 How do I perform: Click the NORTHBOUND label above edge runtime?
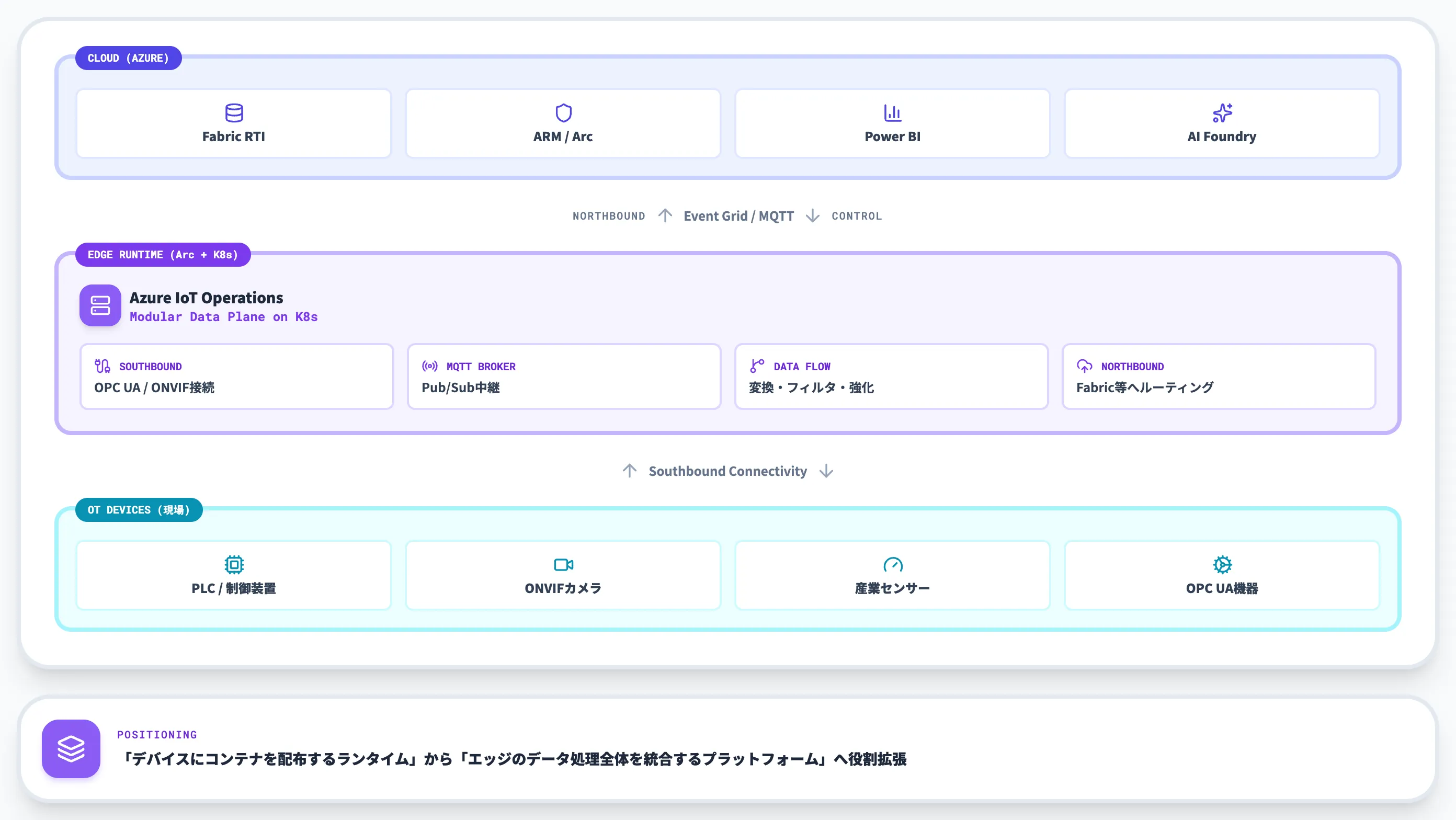pos(609,216)
